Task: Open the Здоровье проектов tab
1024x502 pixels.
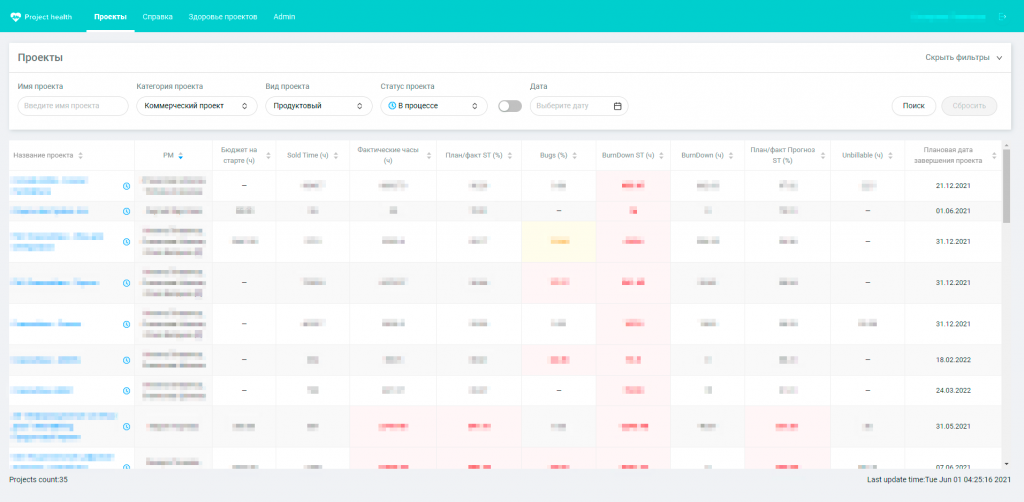Action: tap(223, 17)
